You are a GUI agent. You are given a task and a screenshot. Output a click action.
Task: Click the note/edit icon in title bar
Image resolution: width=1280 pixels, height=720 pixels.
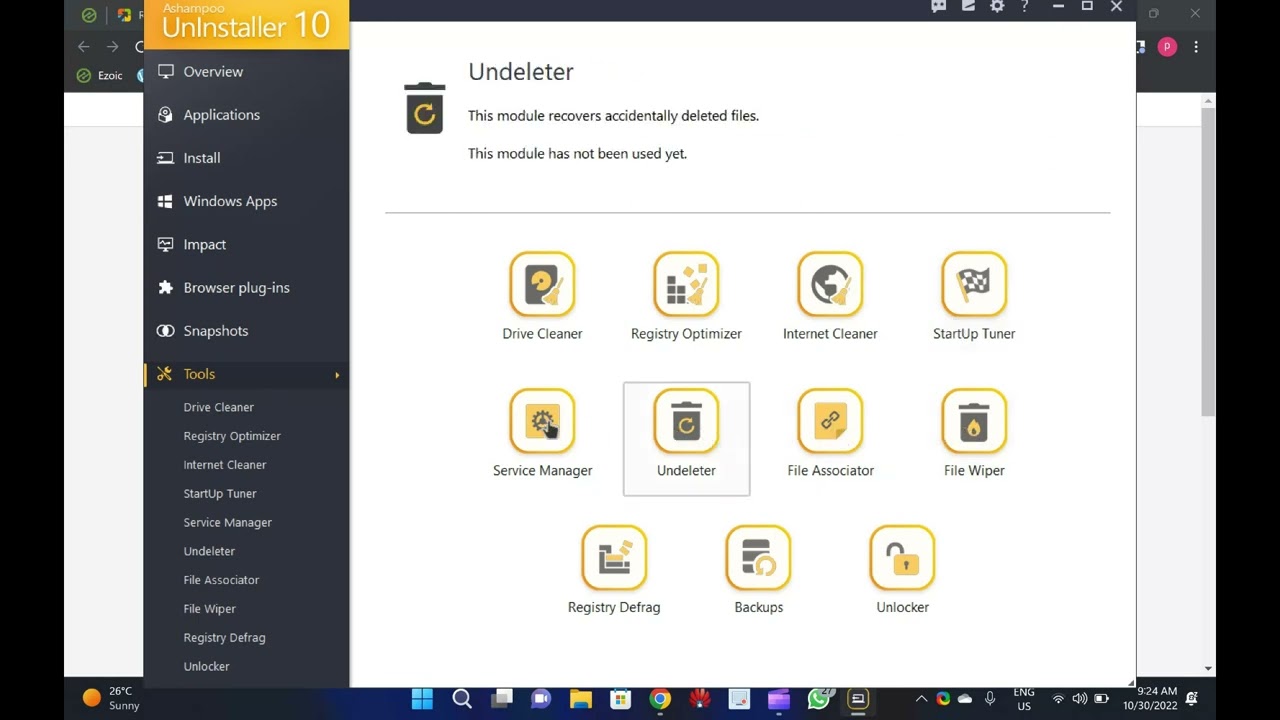point(968,6)
